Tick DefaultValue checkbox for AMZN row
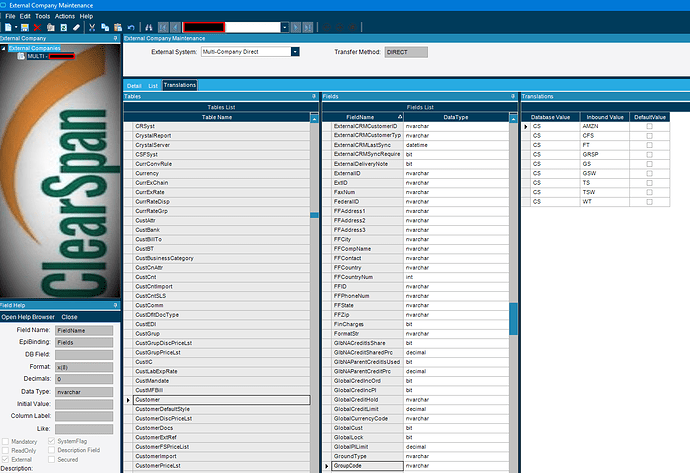 point(649,126)
